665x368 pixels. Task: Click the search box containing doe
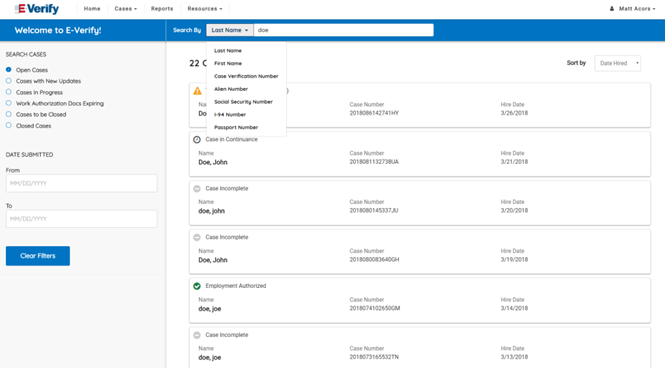coord(344,30)
